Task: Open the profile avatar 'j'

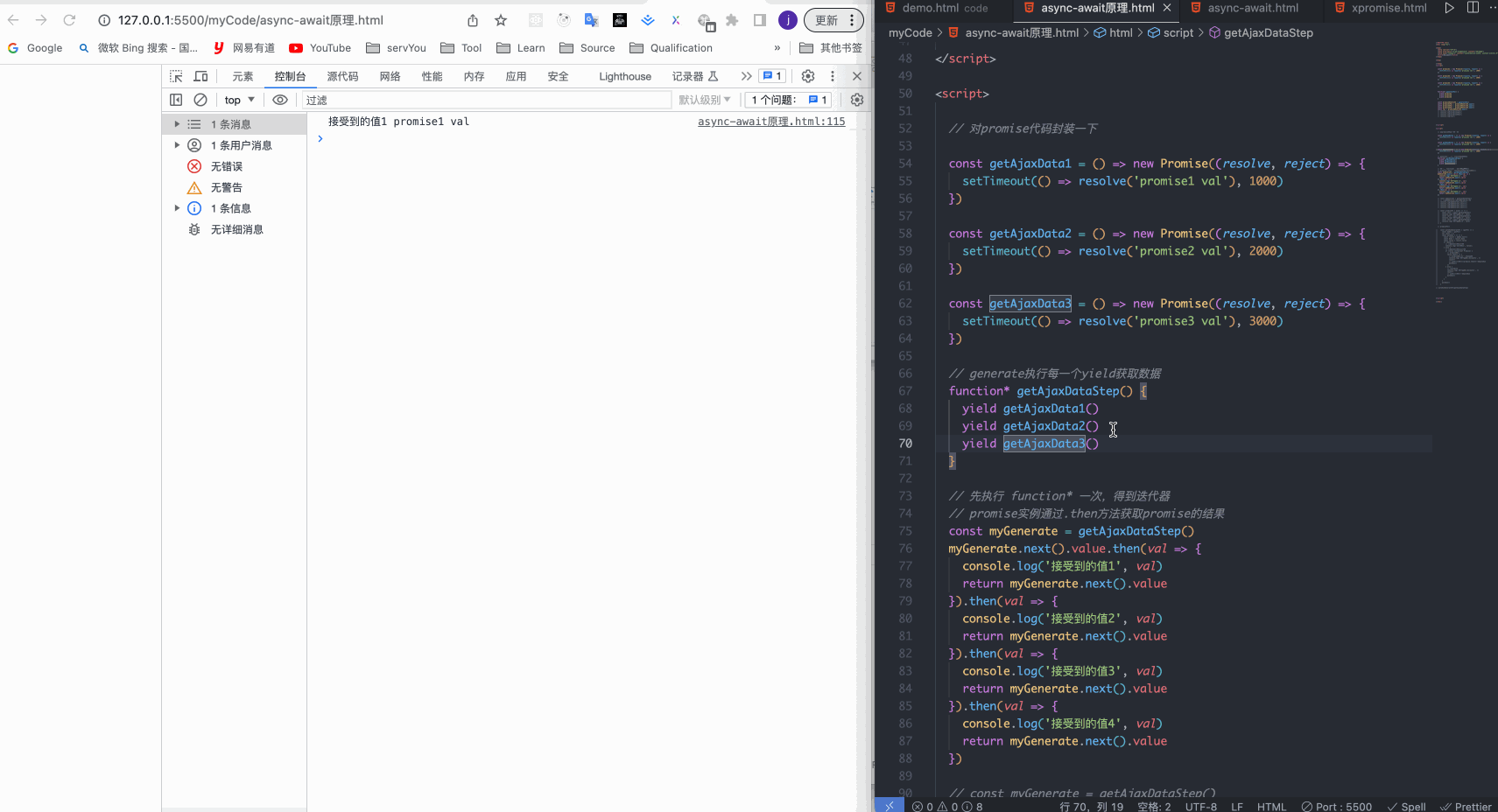Action: [x=788, y=20]
